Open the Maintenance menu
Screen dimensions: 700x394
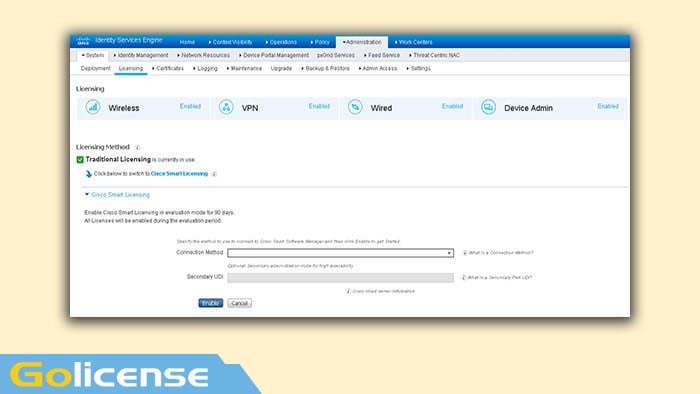tap(244, 68)
